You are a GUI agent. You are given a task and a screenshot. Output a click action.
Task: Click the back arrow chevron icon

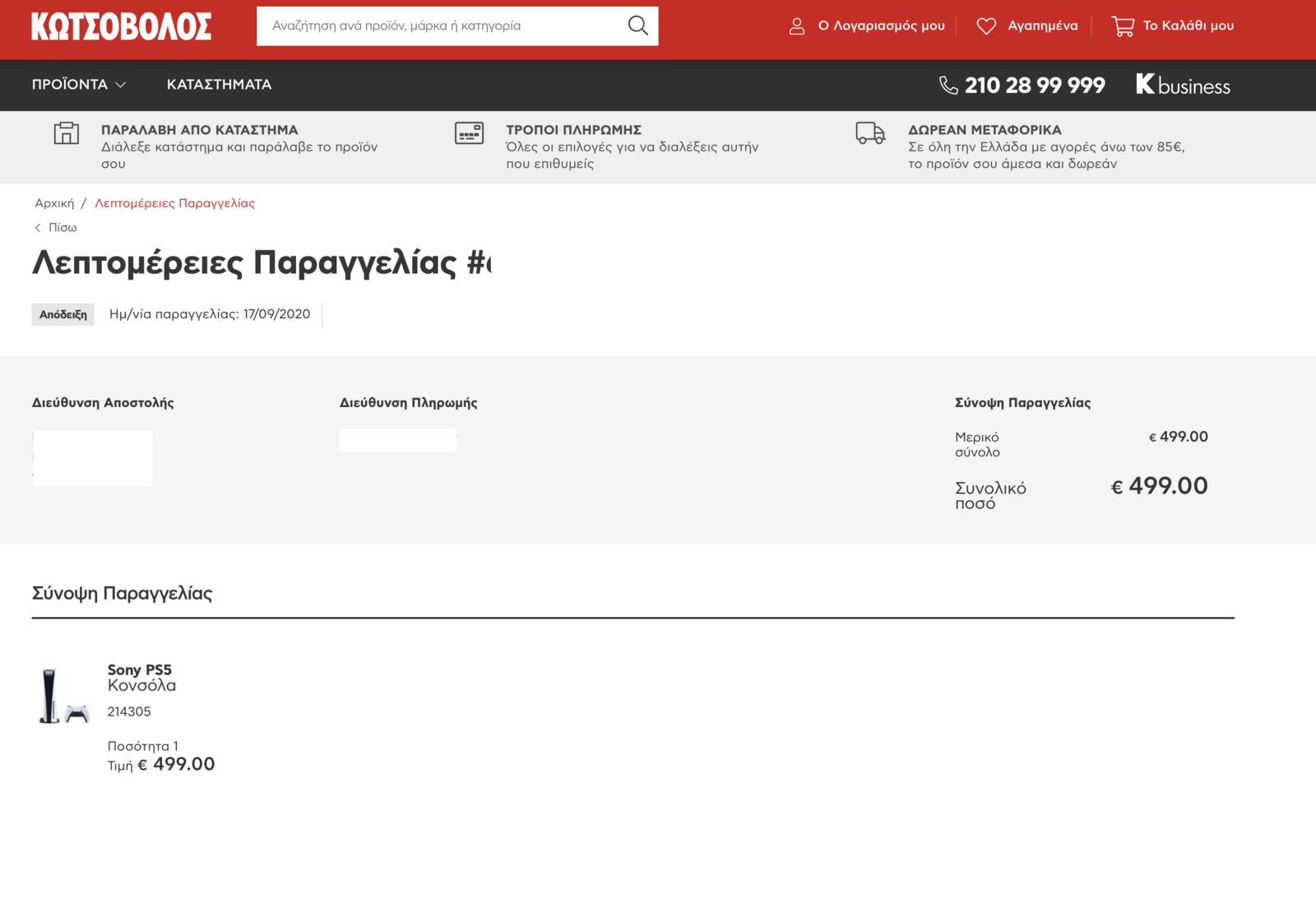[x=38, y=228]
